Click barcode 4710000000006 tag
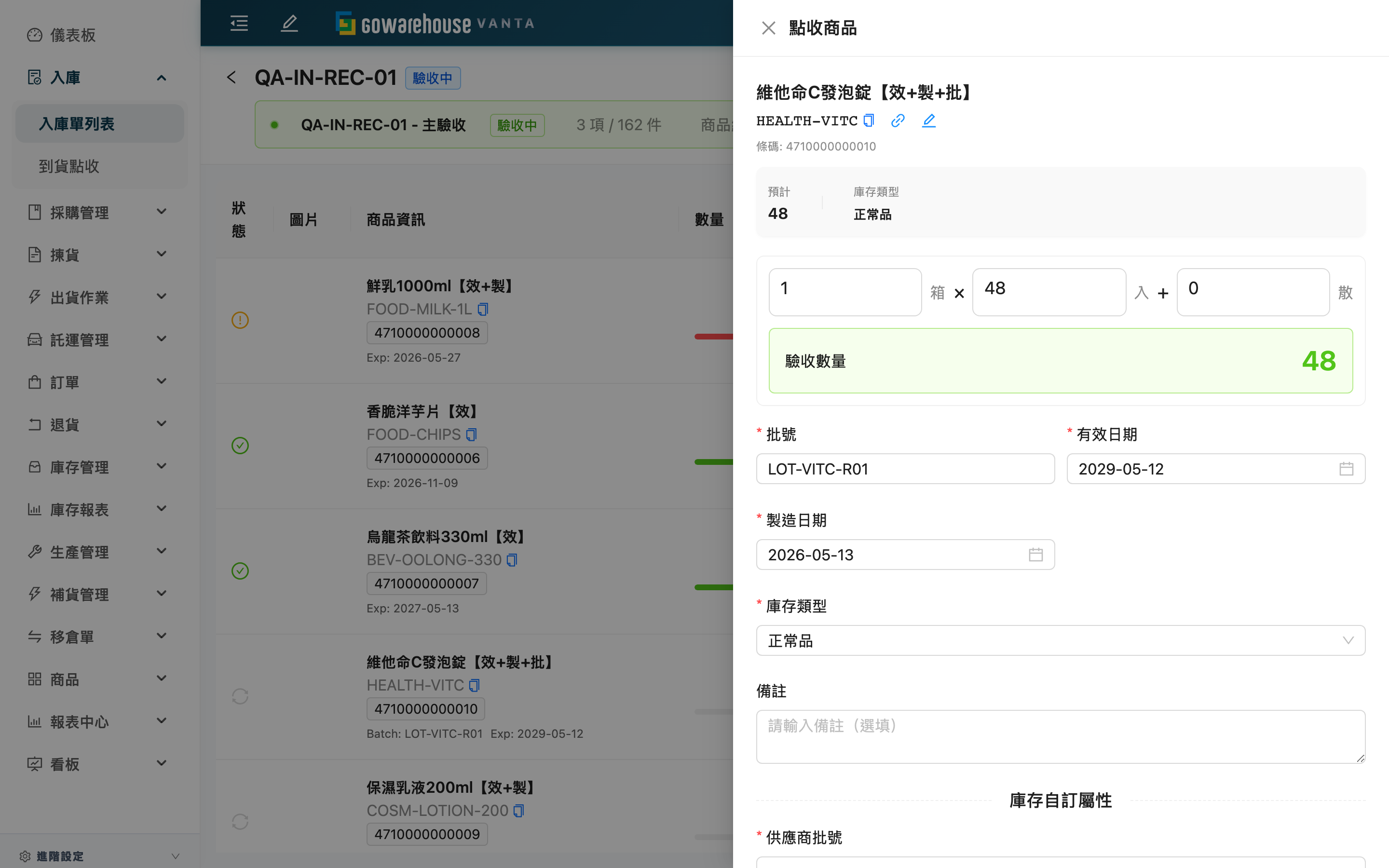Viewport: 1389px width, 868px height. [427, 458]
